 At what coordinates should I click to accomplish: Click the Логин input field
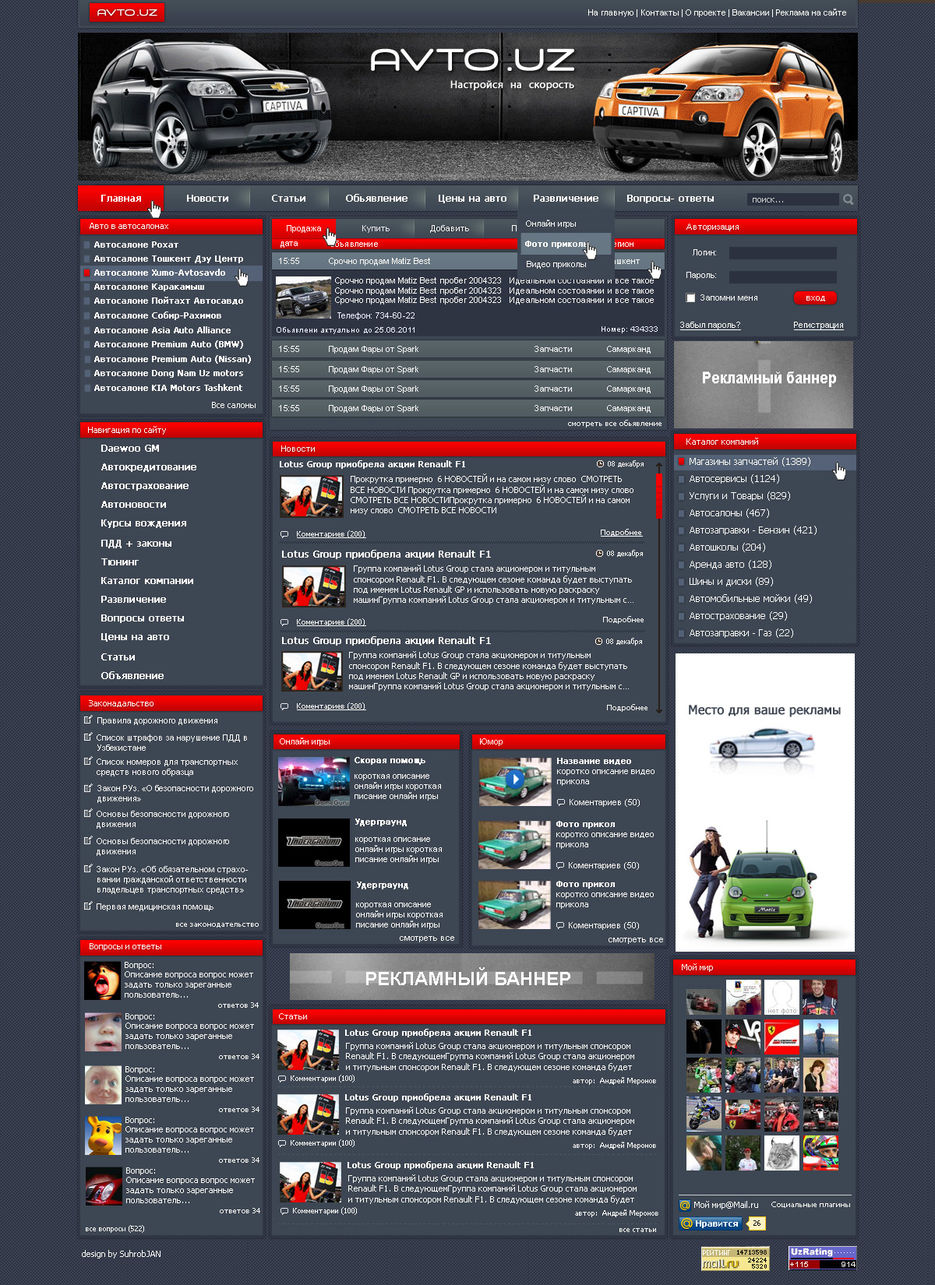point(782,253)
